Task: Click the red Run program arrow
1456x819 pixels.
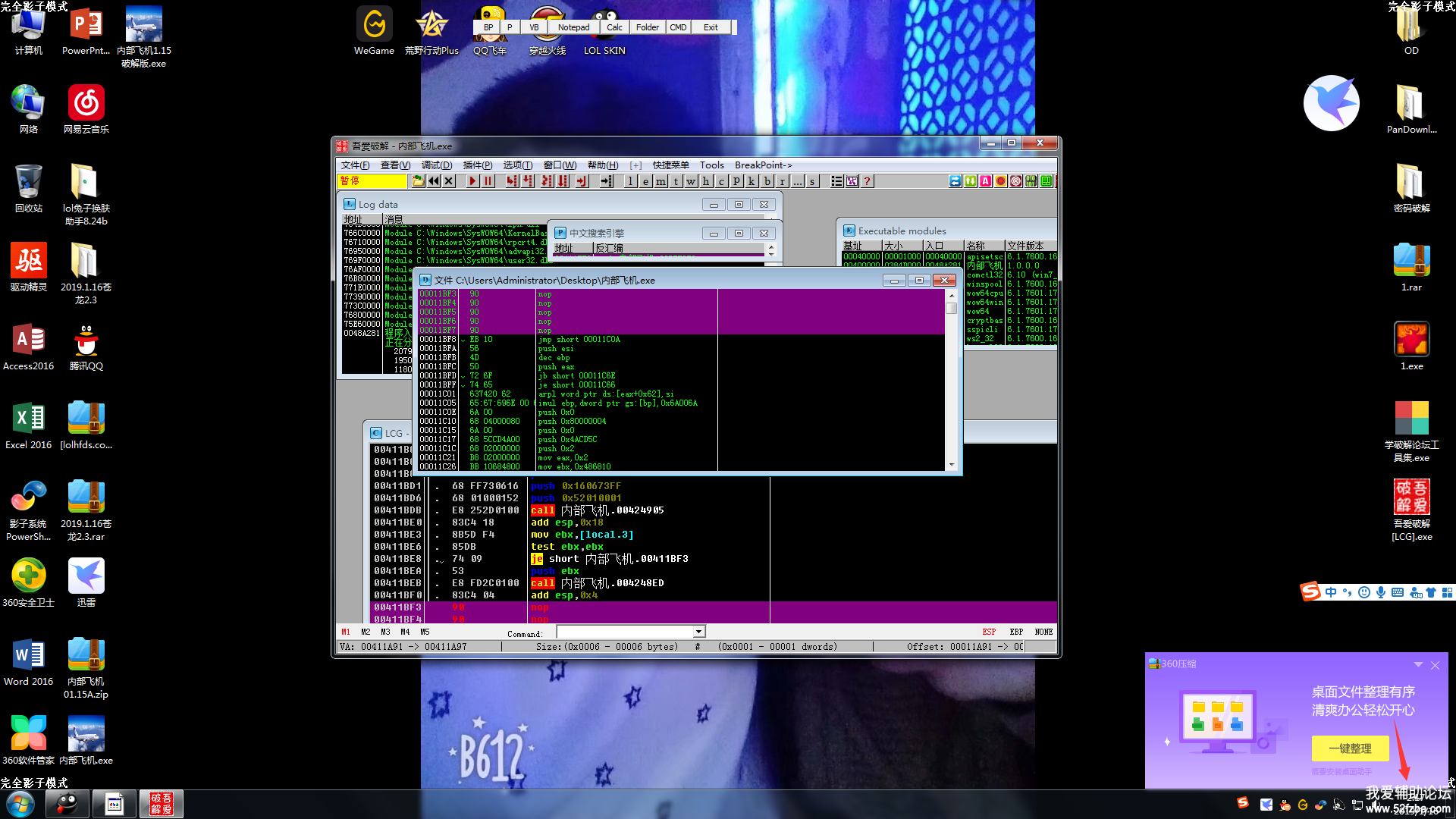Action: pos(472,181)
